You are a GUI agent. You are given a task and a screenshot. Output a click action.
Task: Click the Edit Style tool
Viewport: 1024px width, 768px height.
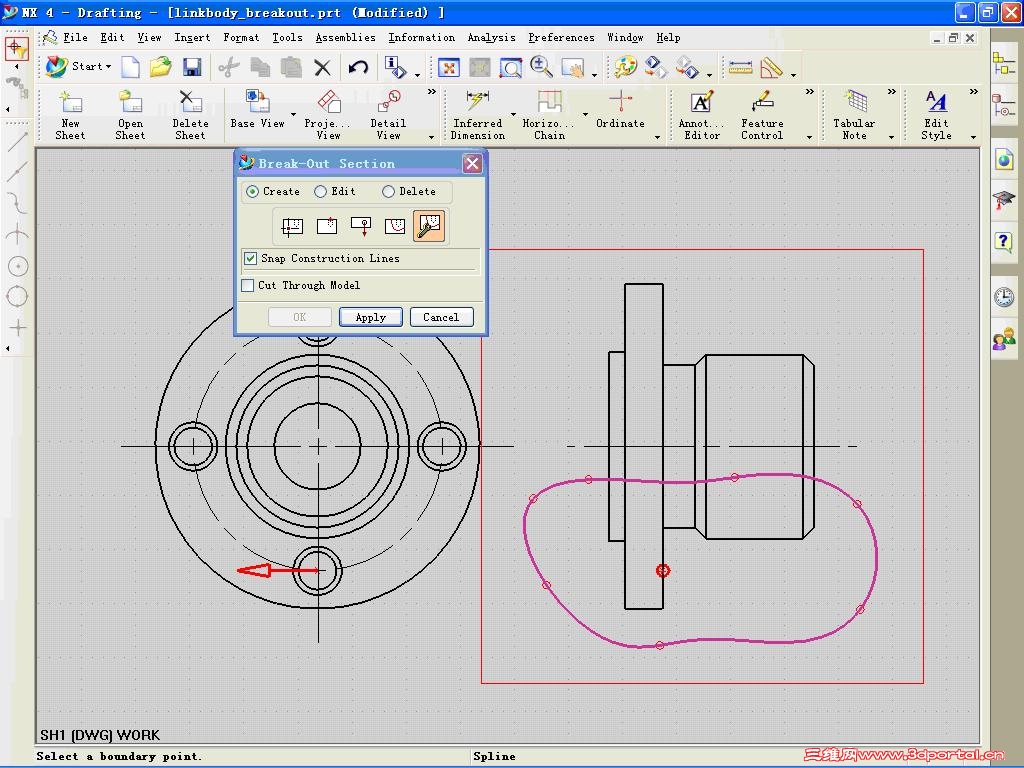[936, 116]
